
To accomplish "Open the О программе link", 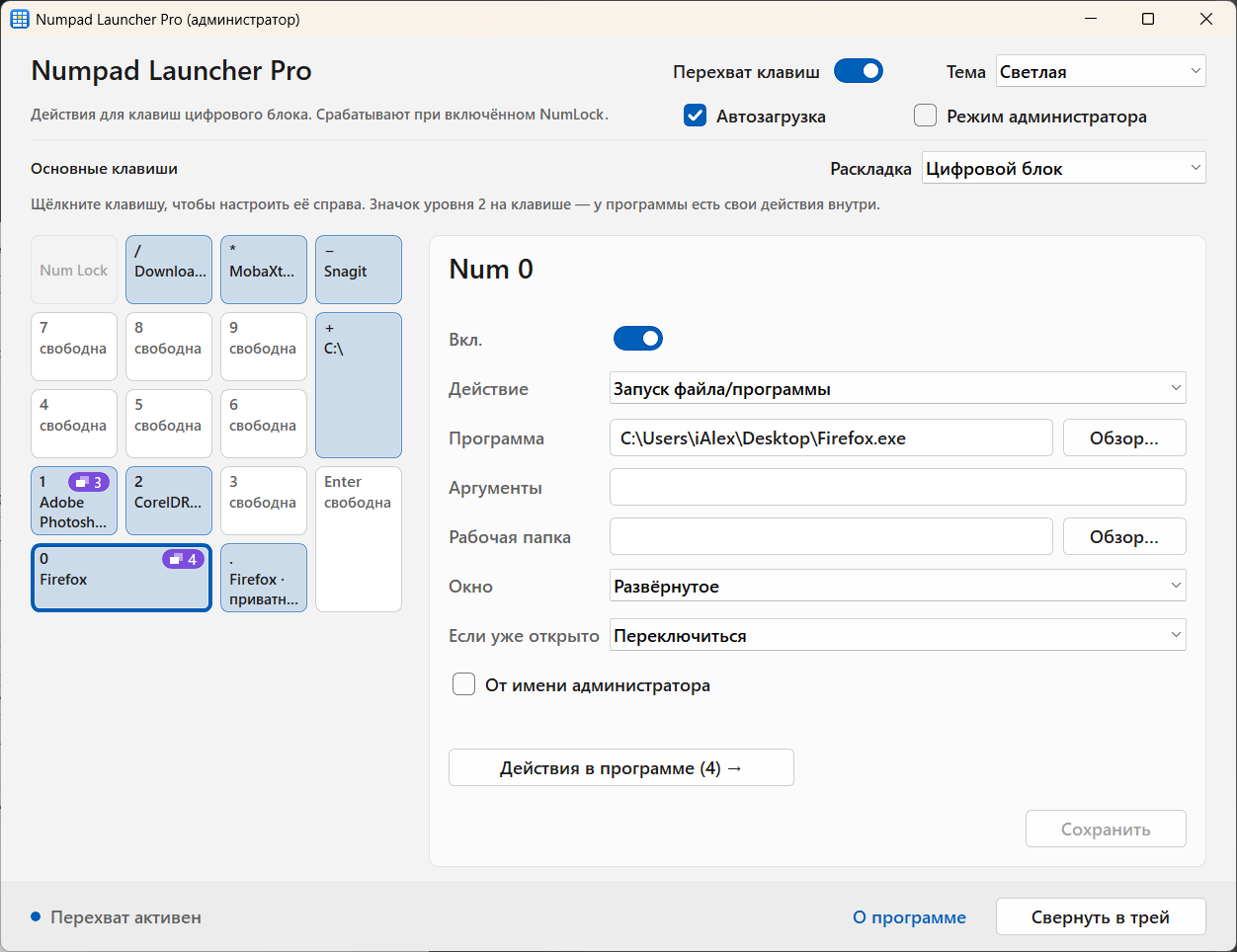I will point(909,917).
